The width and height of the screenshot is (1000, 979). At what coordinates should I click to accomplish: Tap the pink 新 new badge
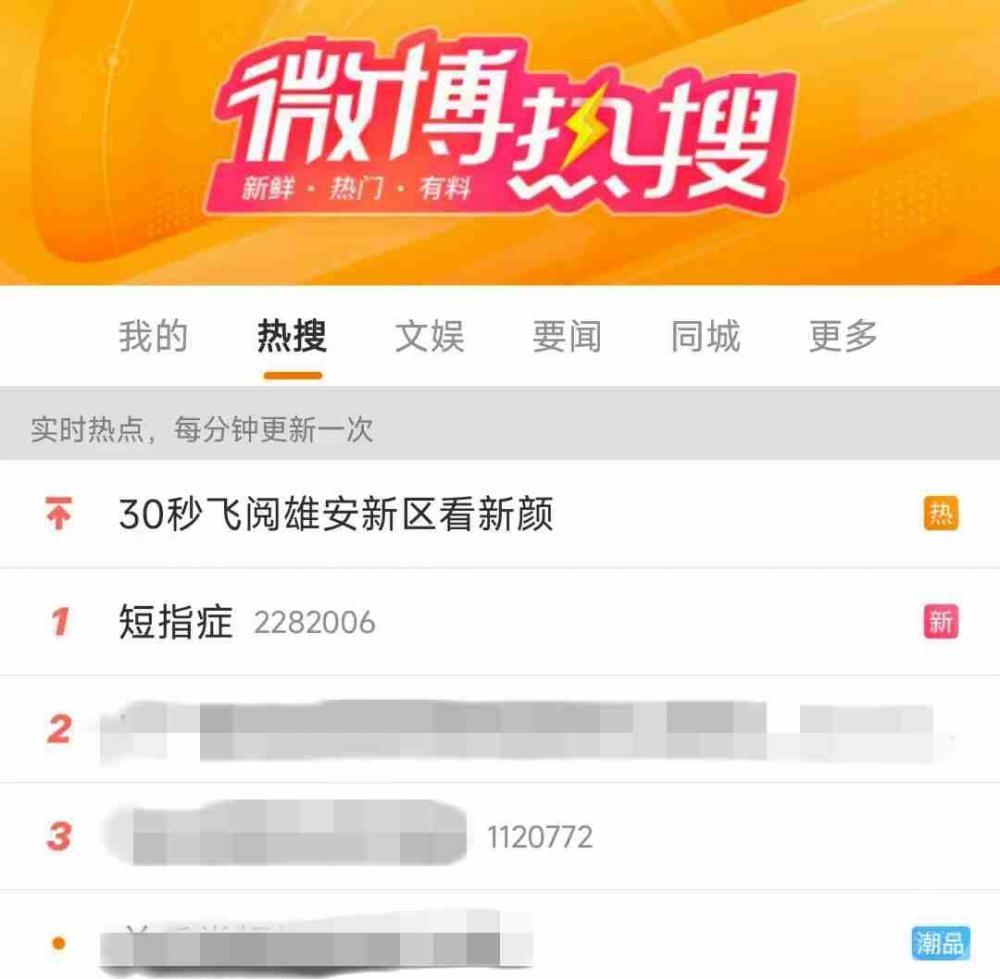[x=941, y=622]
